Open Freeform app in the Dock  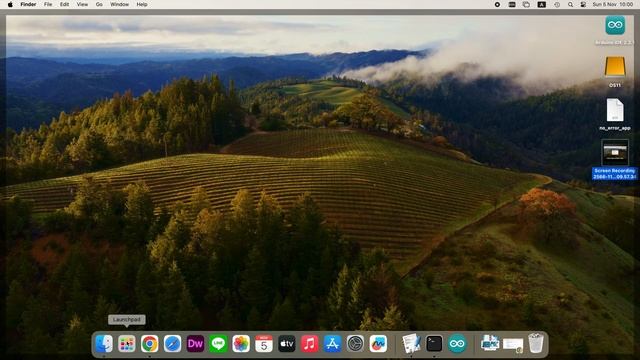point(378,344)
